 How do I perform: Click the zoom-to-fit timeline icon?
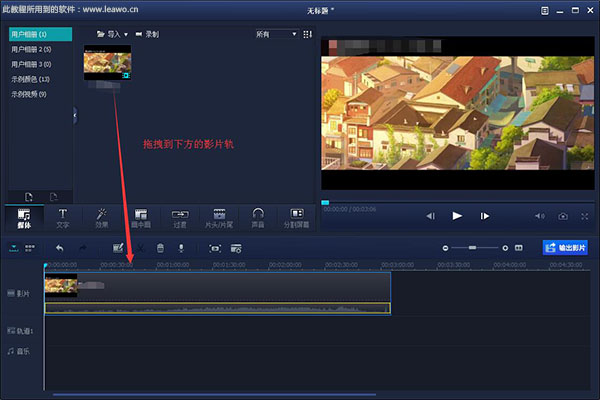(x=518, y=248)
